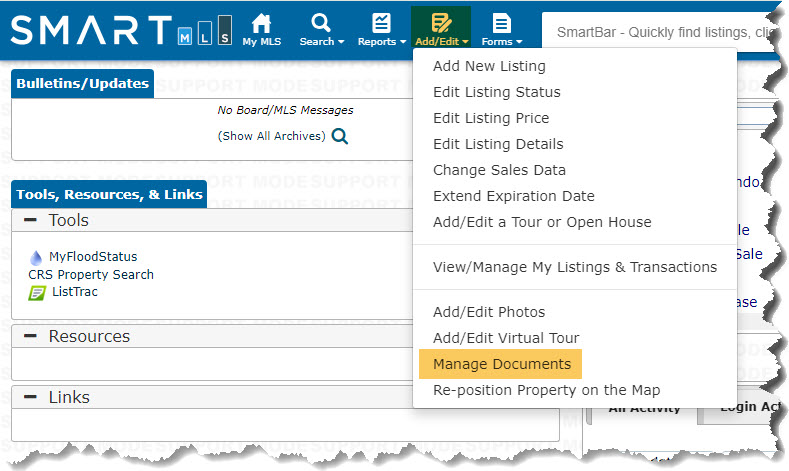Click the No Board/MLS Messages text
The width and height of the screenshot is (789, 471).
click(x=285, y=110)
